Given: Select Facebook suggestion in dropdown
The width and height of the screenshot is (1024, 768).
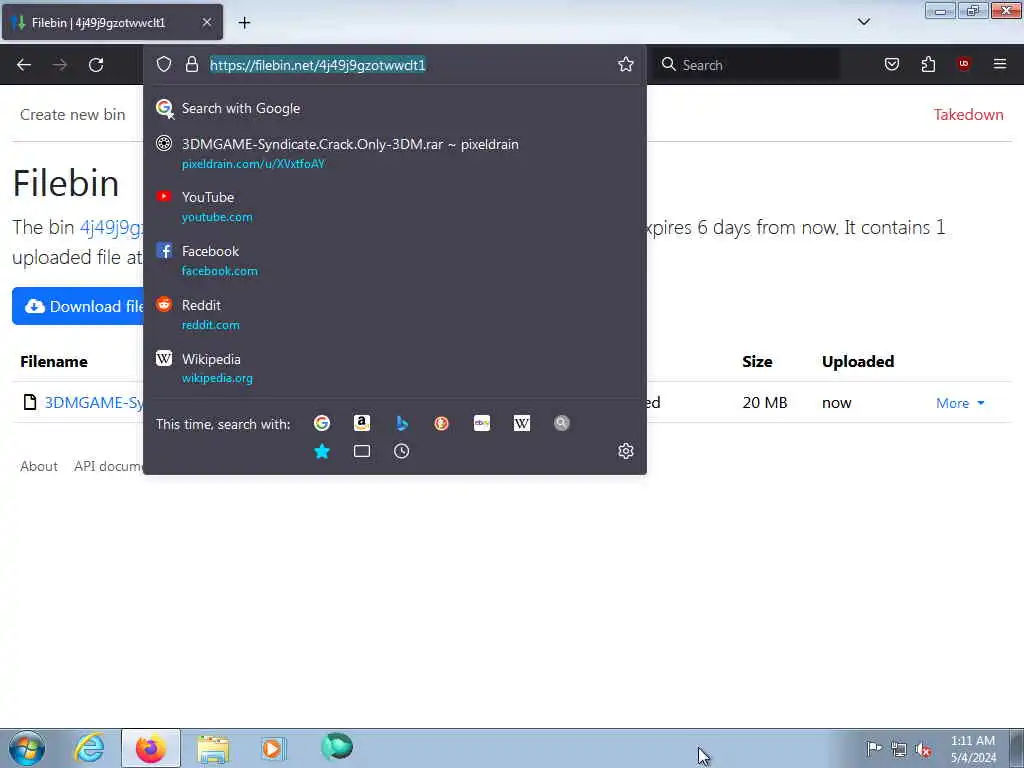Looking at the screenshot, I should click(394, 261).
